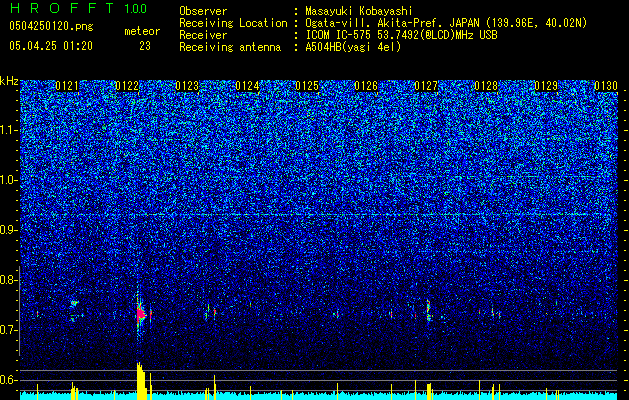Click the 0126 time marker
Viewport: 629px width, 400px height.
coord(366,86)
